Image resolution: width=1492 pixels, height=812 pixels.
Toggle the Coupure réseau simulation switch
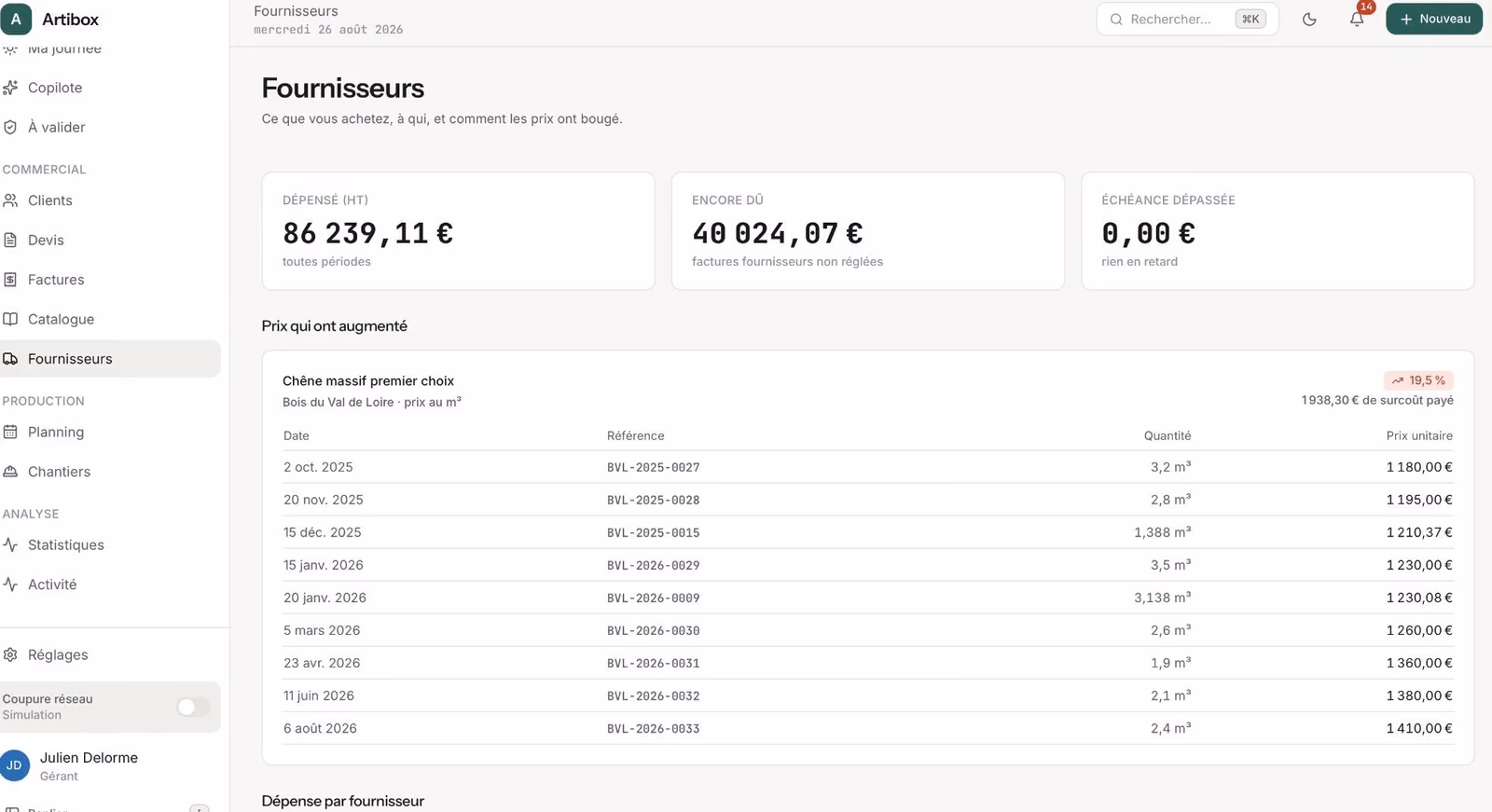193,707
